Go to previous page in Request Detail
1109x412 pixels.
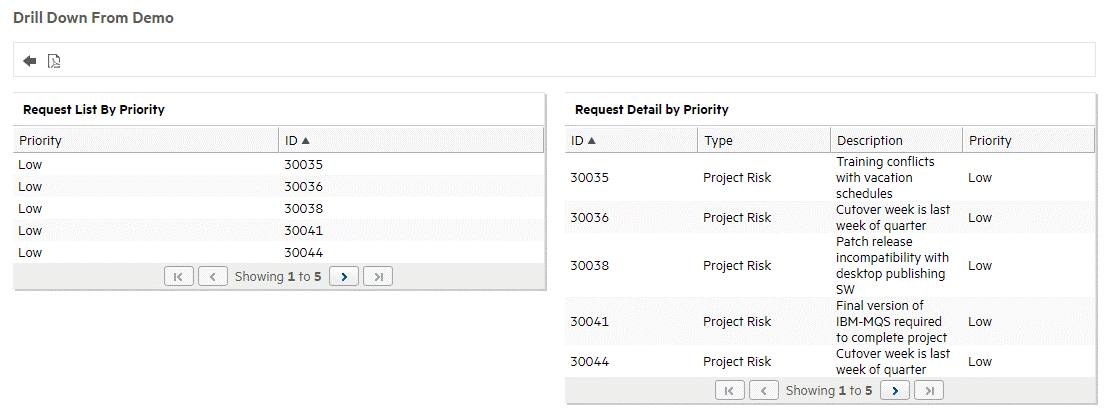coord(764,390)
